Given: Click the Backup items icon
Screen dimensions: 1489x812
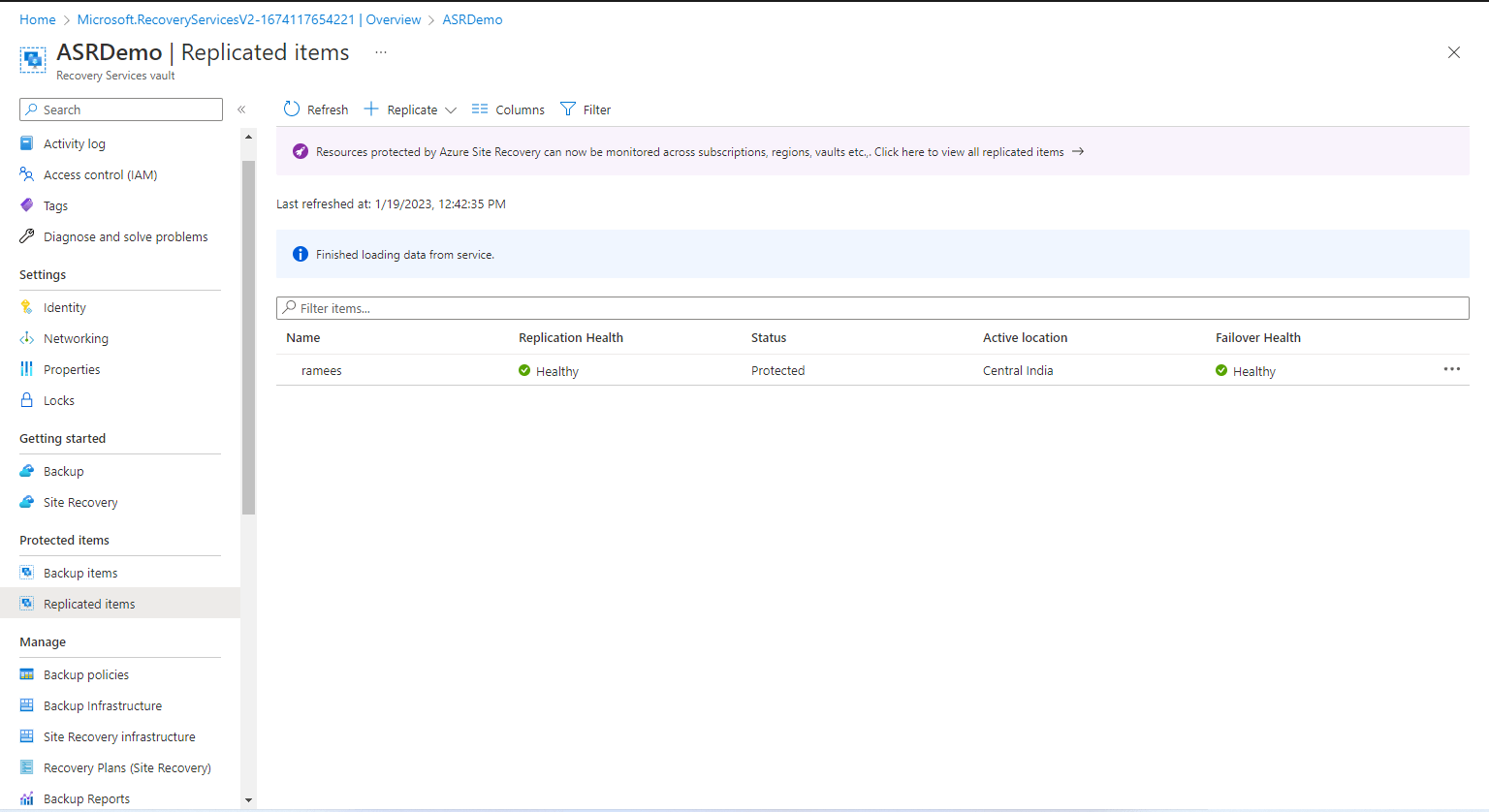Looking at the screenshot, I should tap(27, 573).
